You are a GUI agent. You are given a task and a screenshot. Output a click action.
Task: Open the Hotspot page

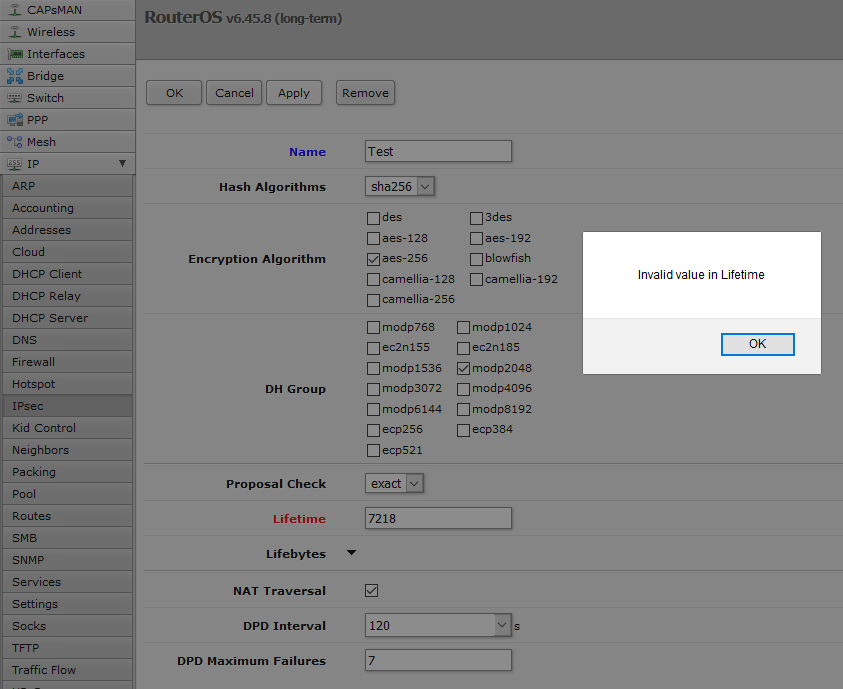[x=67, y=384]
